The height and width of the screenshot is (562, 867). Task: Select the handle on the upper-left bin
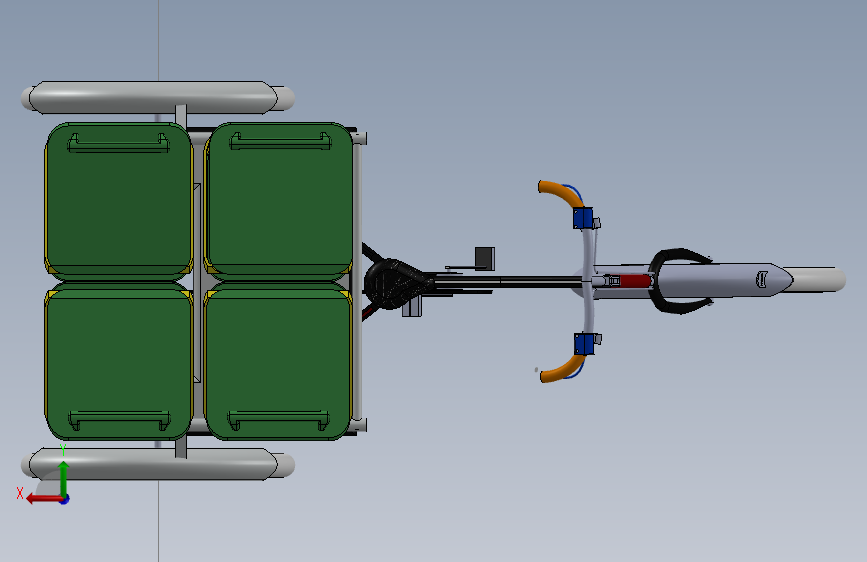click(x=118, y=143)
